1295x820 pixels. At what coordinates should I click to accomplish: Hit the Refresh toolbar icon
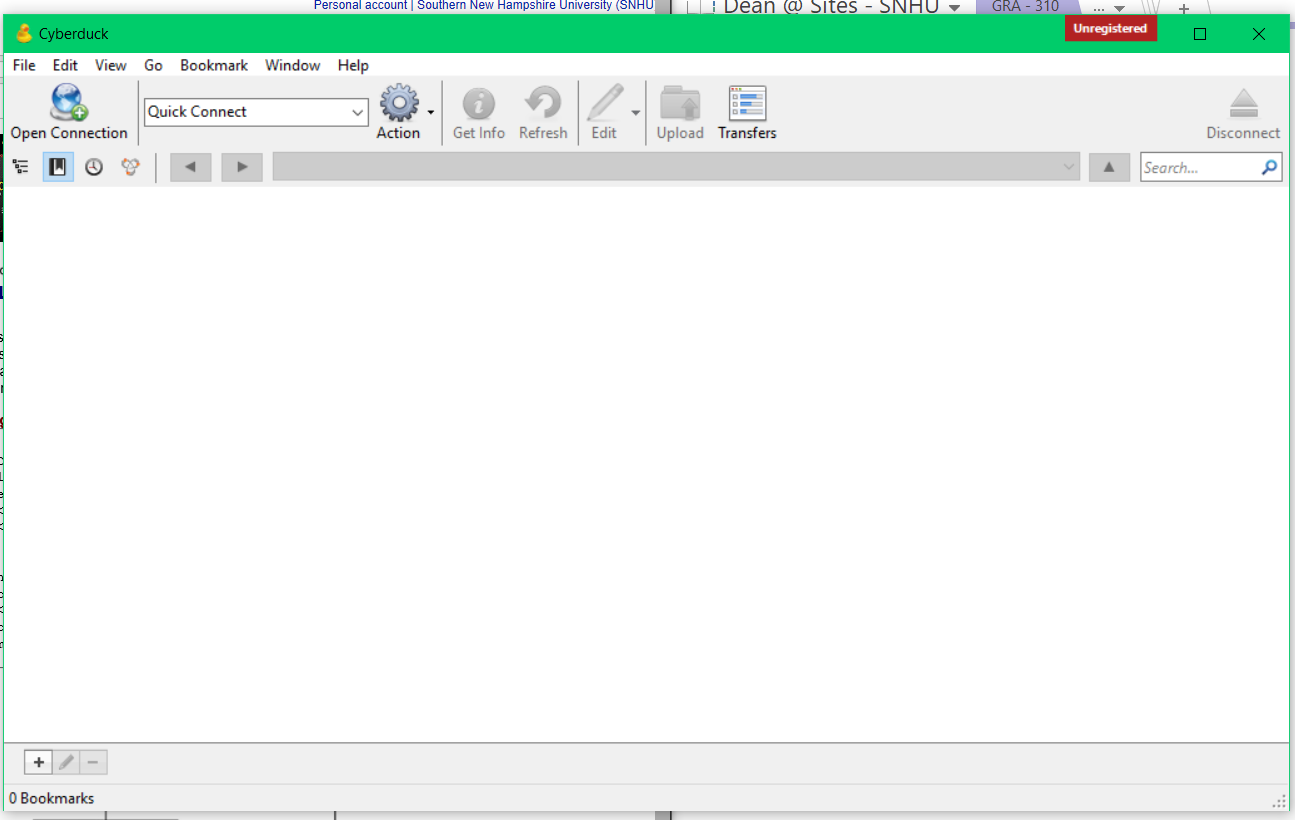543,104
